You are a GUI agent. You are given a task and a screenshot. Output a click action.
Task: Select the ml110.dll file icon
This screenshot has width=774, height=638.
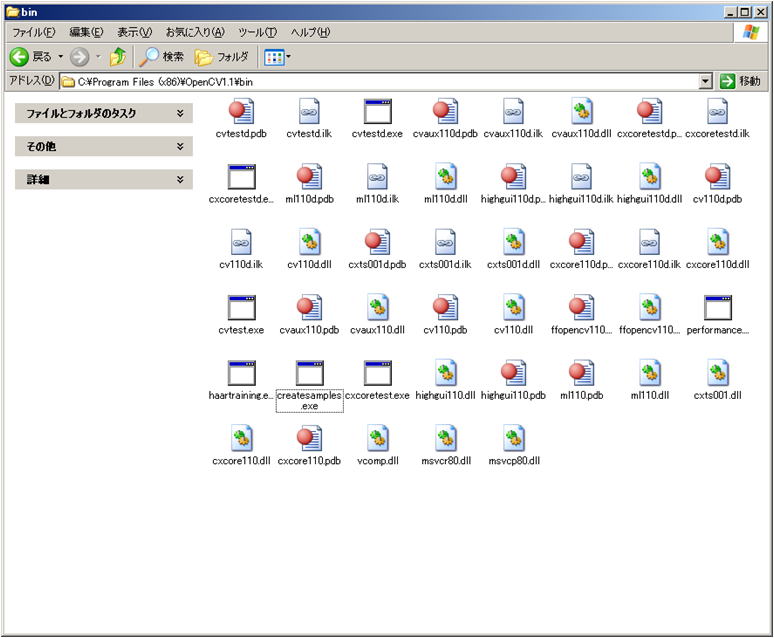[x=650, y=373]
